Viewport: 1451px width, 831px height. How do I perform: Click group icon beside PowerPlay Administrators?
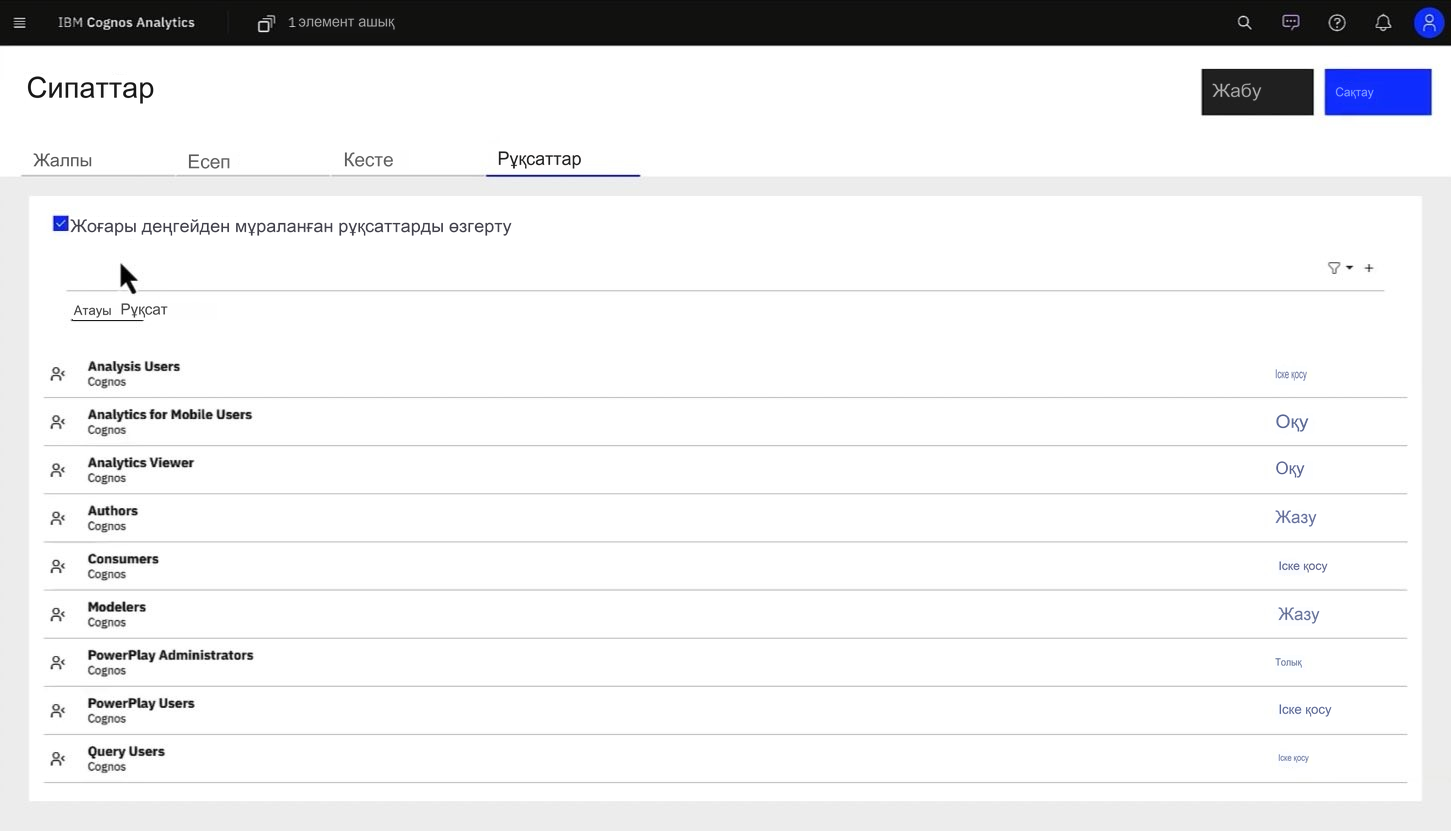pos(58,662)
